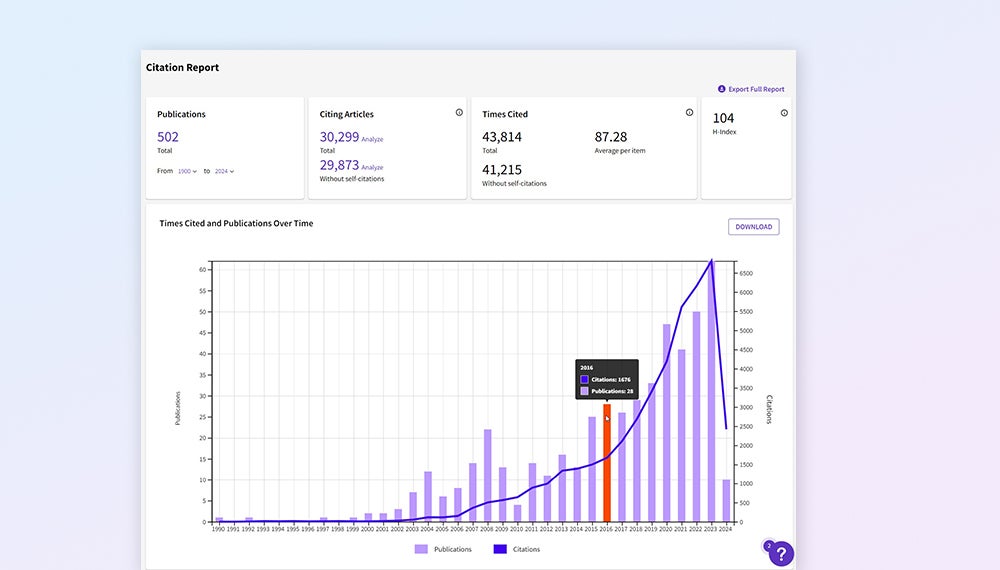Click the 2020 publications bar
Screen dimensions: 1000x570
click(x=666, y=423)
